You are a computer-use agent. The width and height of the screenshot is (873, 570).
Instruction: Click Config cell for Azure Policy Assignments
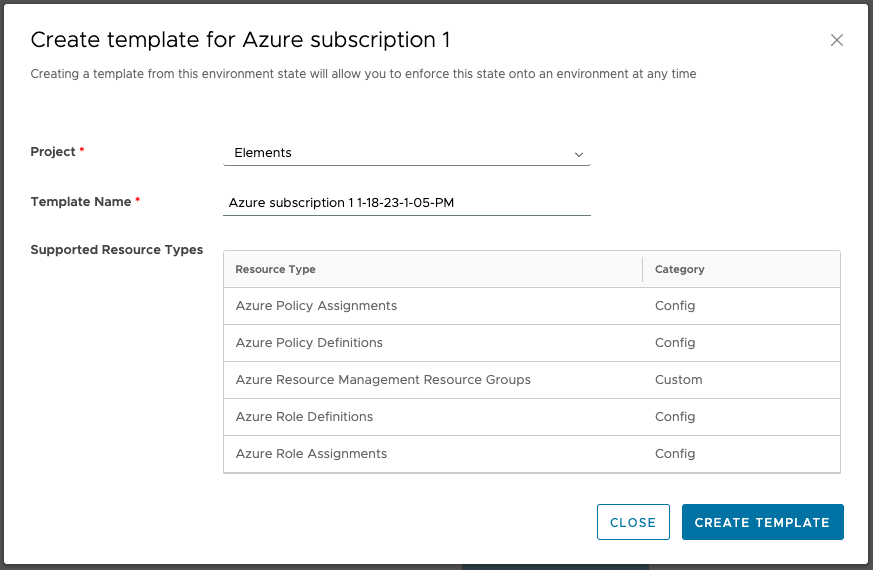[x=675, y=306]
